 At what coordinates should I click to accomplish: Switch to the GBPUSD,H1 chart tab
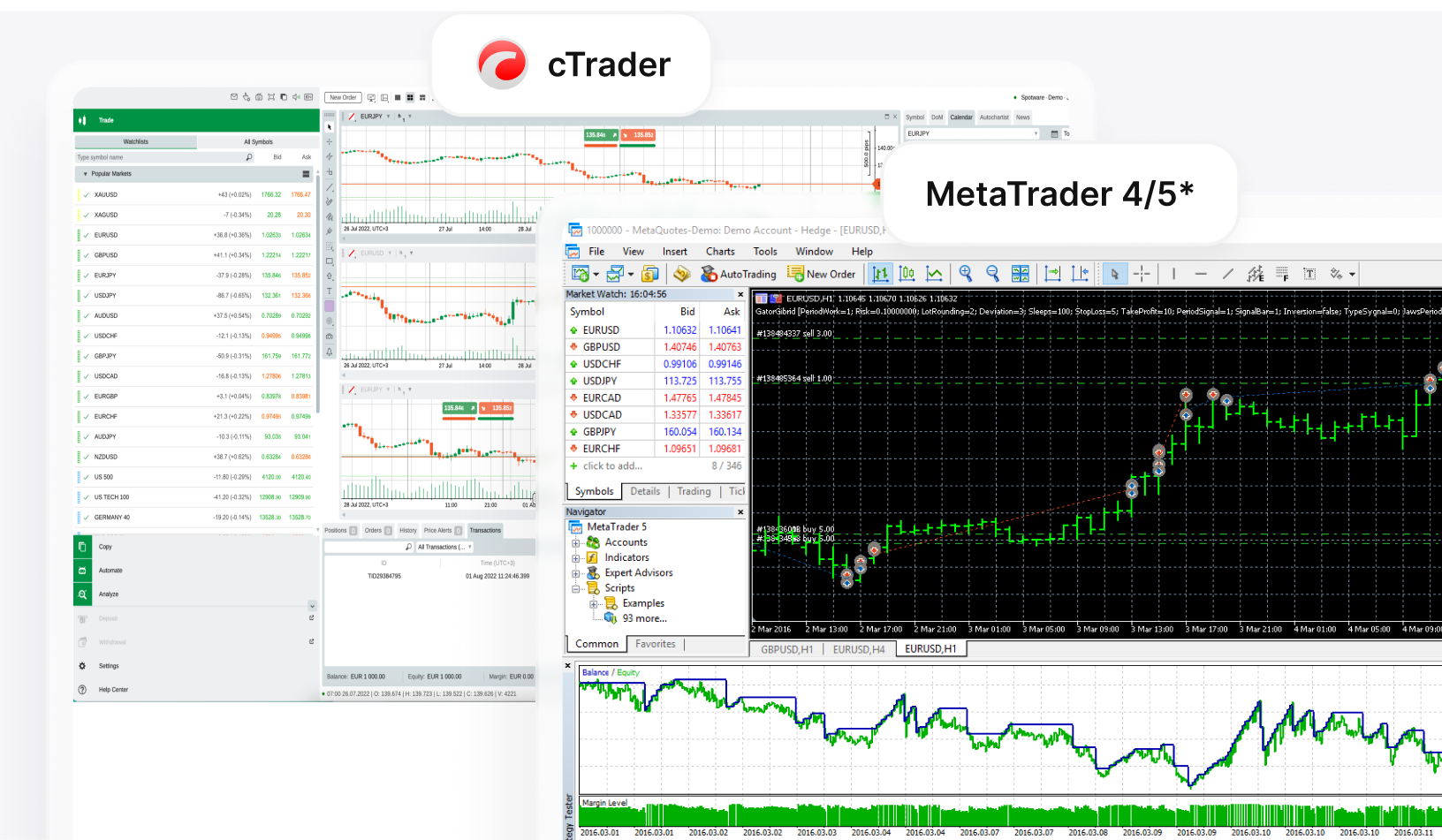787,649
